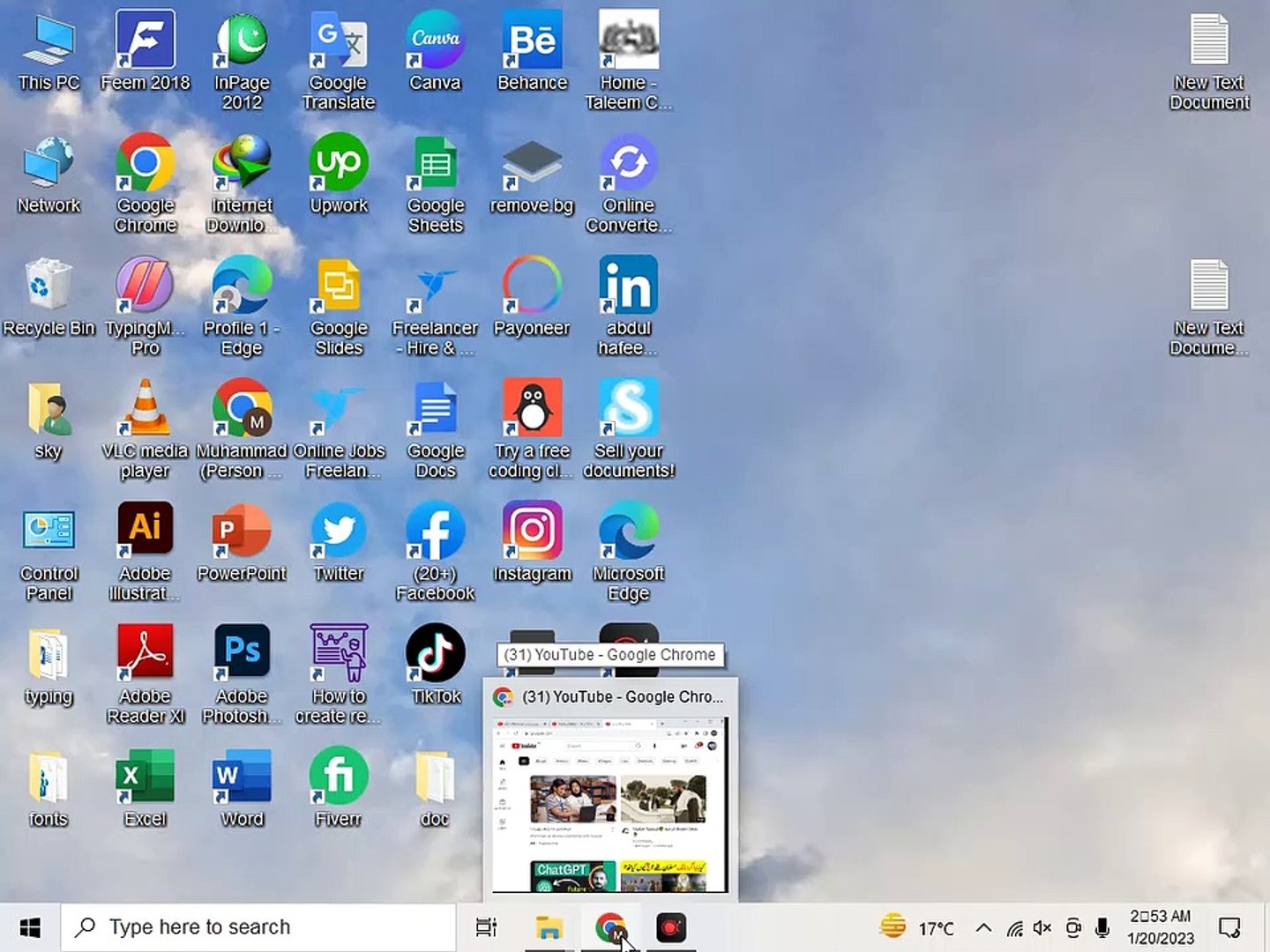Select the Network desktop icon
Image resolution: width=1270 pixels, height=952 pixels.
click(x=49, y=175)
